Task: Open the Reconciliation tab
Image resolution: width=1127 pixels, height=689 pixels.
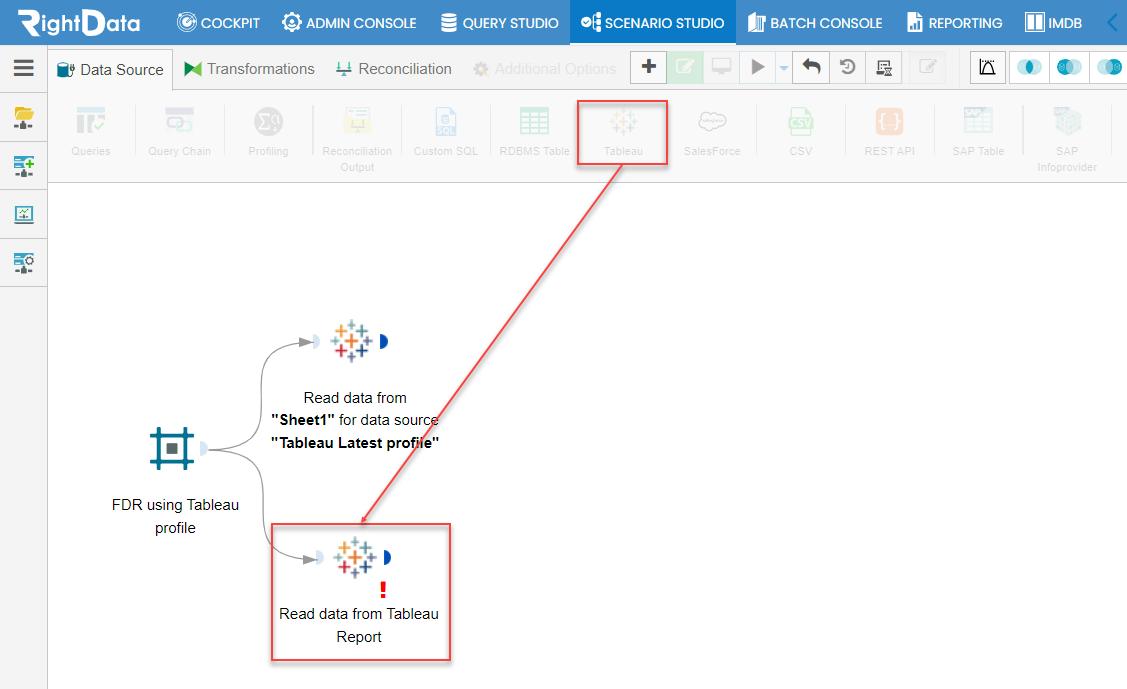Action: pyautogui.click(x=393, y=69)
